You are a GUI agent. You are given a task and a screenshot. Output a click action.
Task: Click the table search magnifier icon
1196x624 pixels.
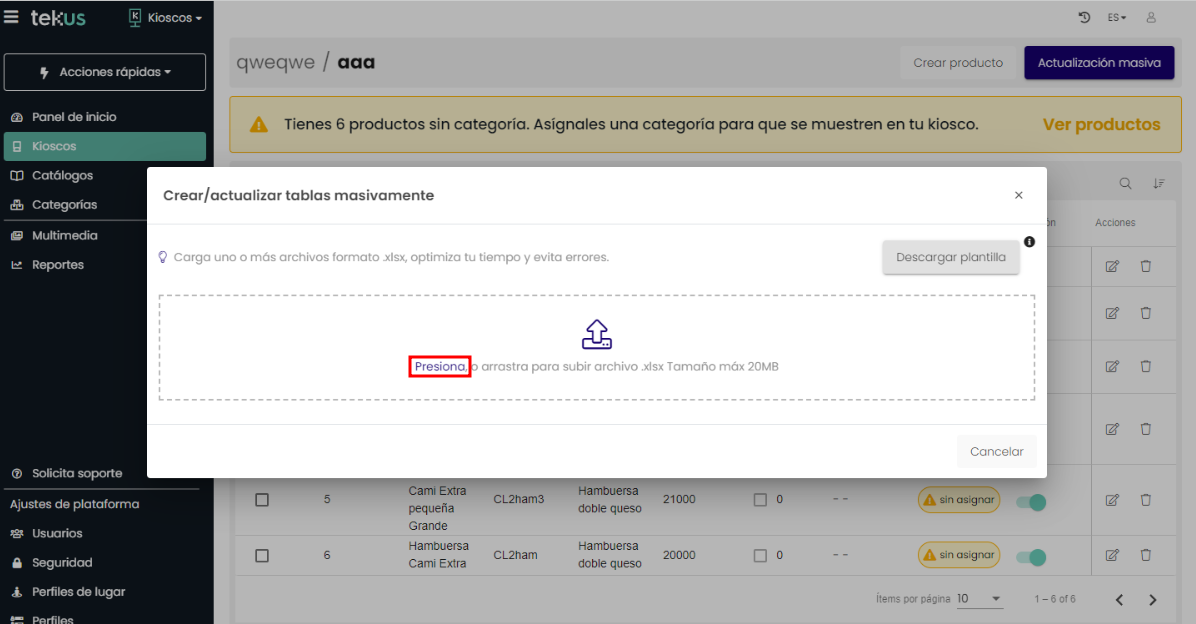(x=1126, y=183)
